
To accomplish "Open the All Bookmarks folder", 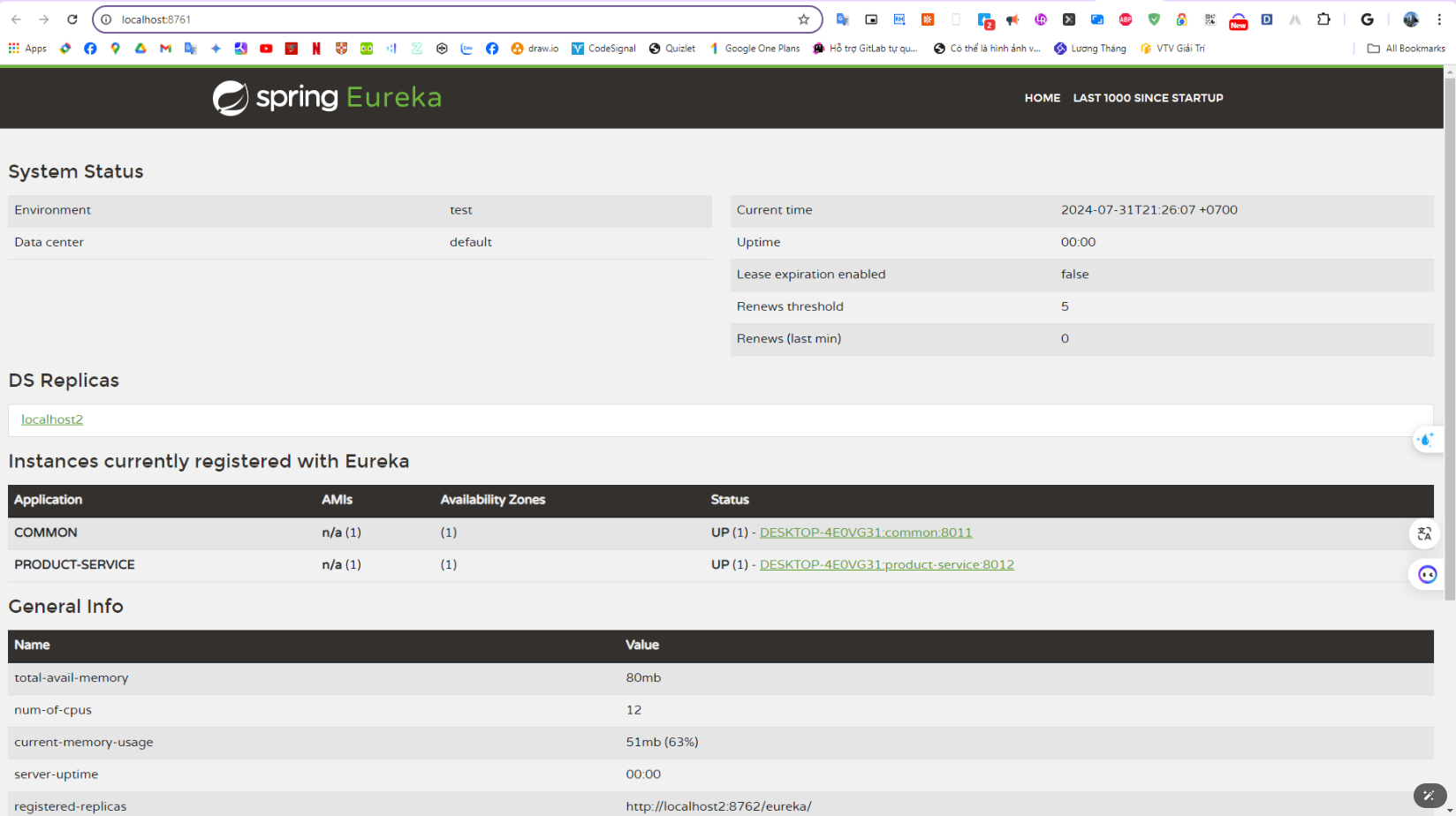I will pyautogui.click(x=1407, y=49).
